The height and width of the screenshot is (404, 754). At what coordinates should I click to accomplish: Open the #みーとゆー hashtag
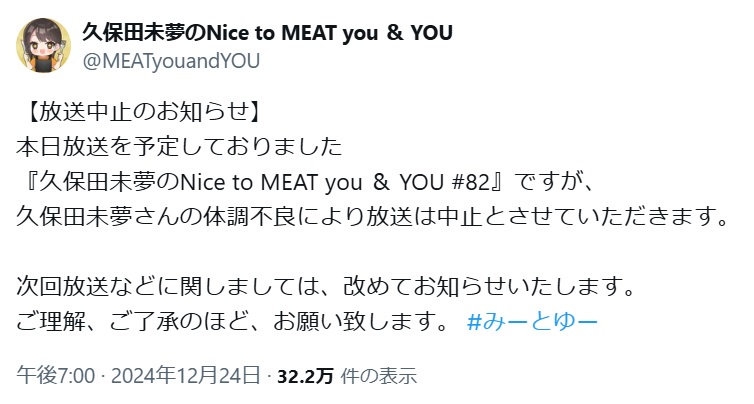[x=532, y=322]
